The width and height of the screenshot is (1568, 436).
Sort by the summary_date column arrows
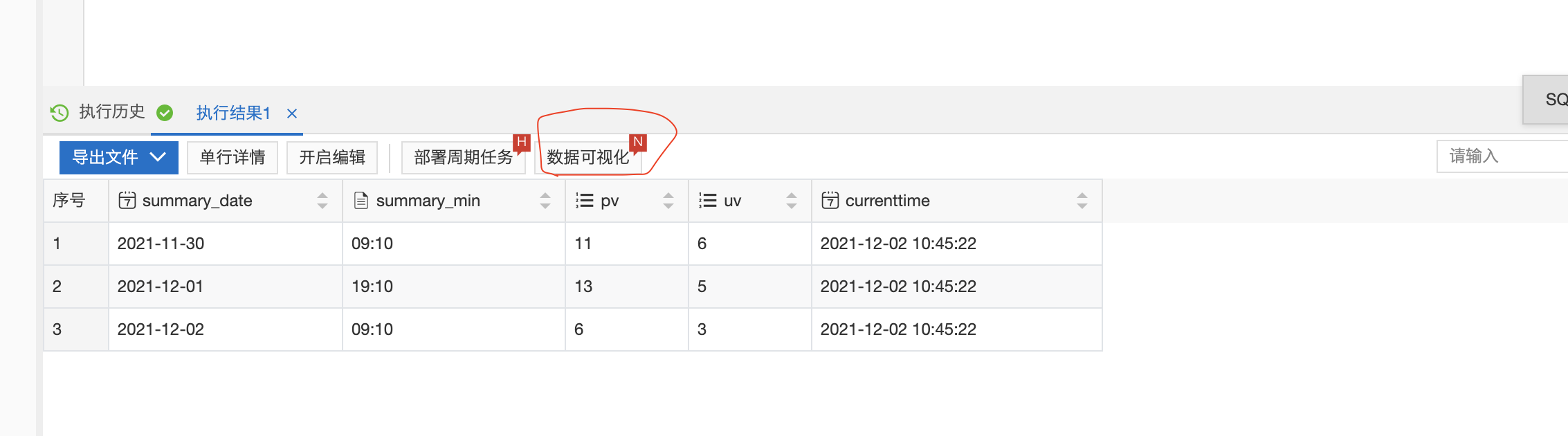[322, 201]
